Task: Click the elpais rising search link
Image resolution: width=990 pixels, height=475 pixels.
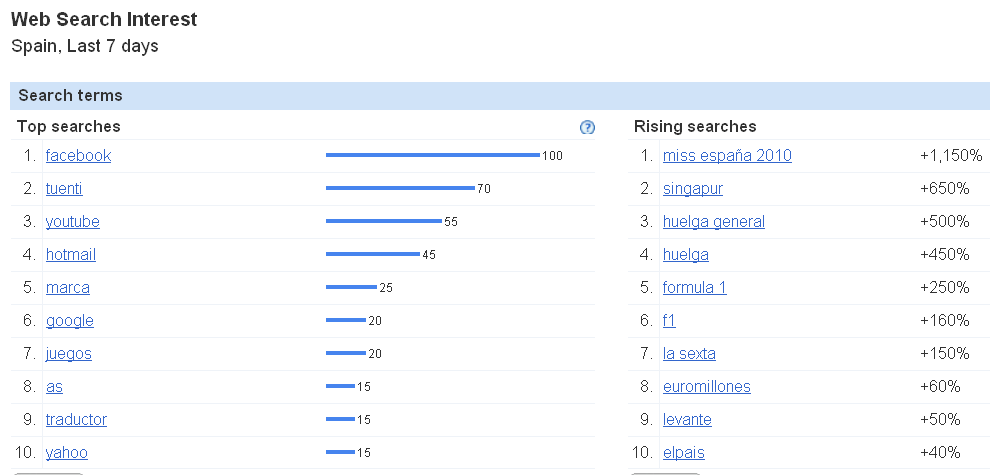Action: 683,453
